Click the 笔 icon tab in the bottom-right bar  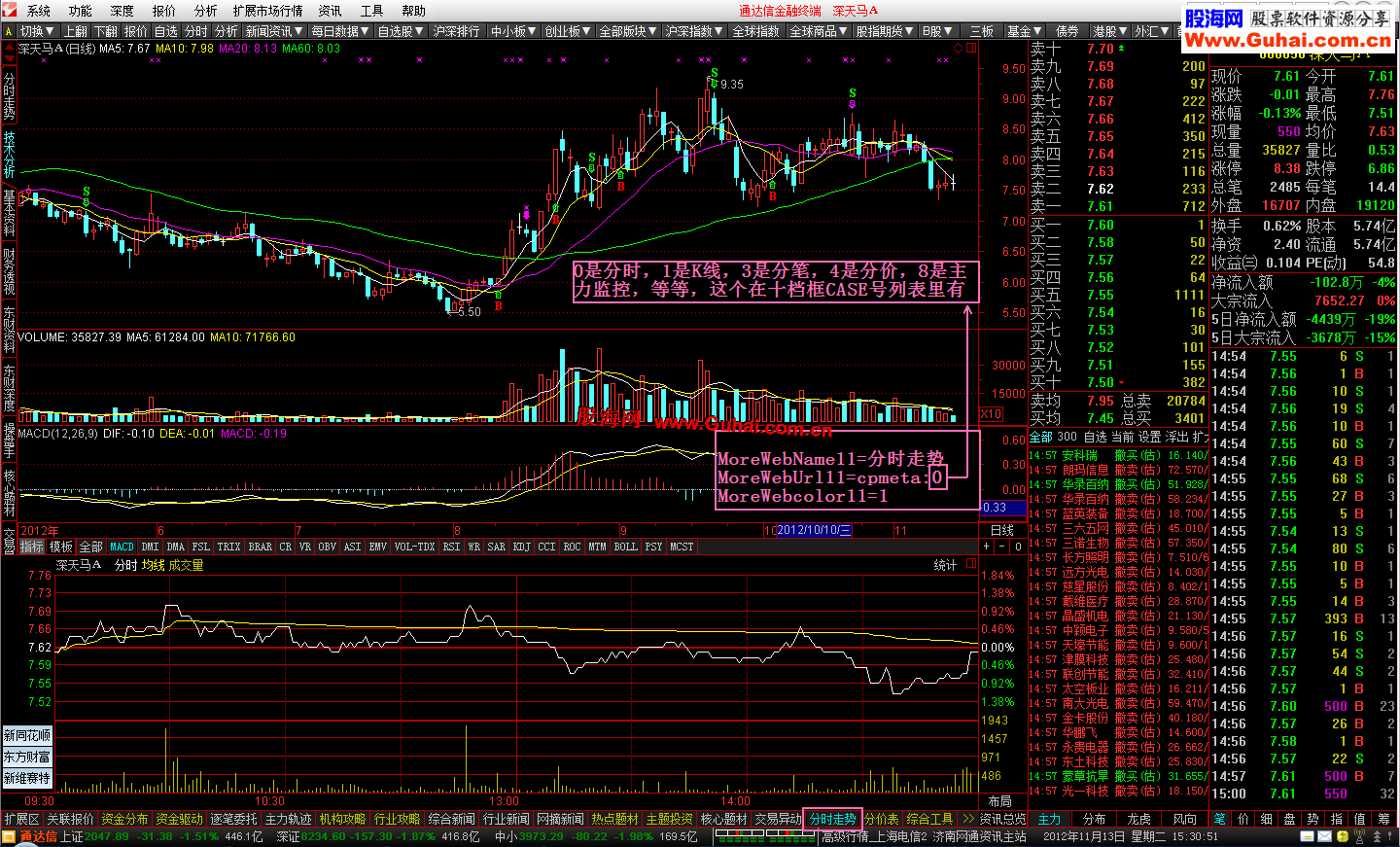(x=1220, y=819)
